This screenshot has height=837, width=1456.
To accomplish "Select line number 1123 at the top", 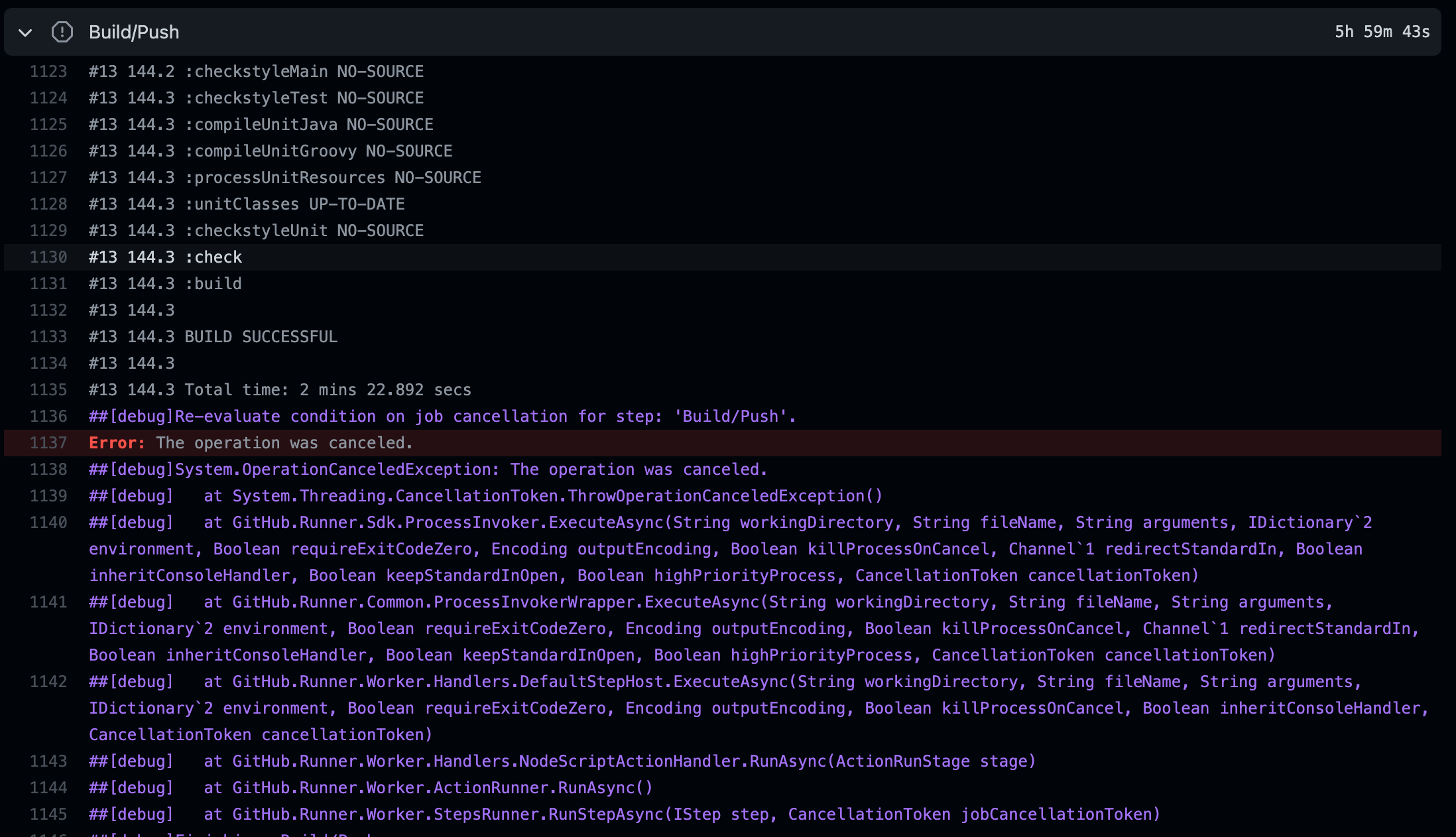I will point(48,71).
